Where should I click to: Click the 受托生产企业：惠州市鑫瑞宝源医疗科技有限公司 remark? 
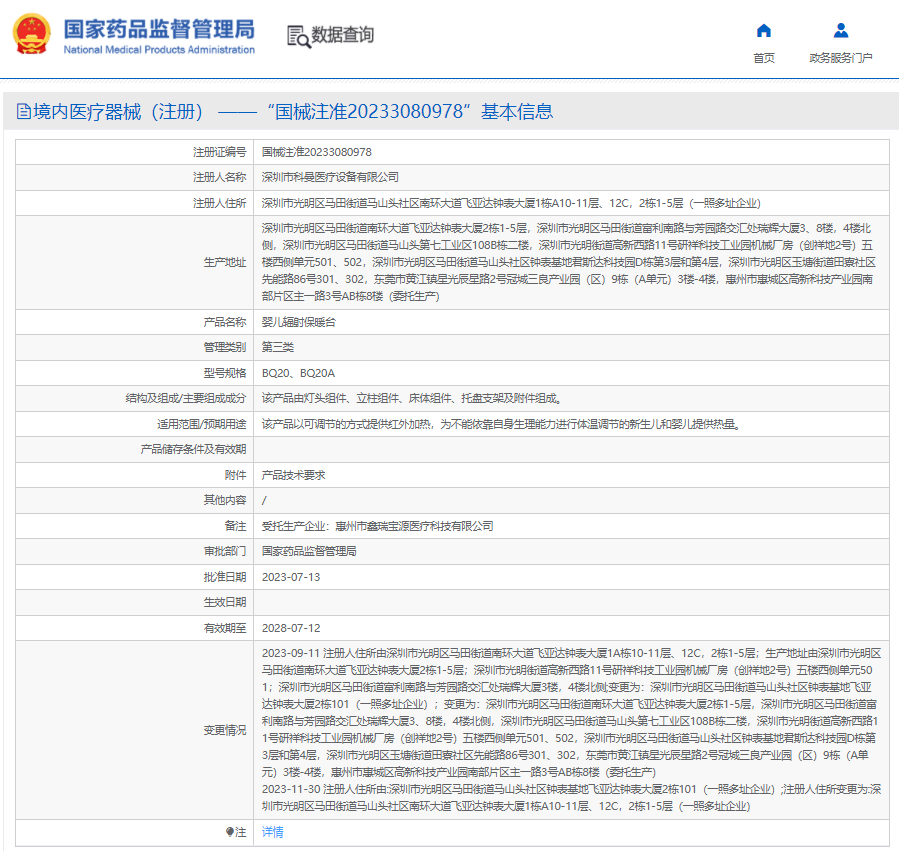click(377, 526)
